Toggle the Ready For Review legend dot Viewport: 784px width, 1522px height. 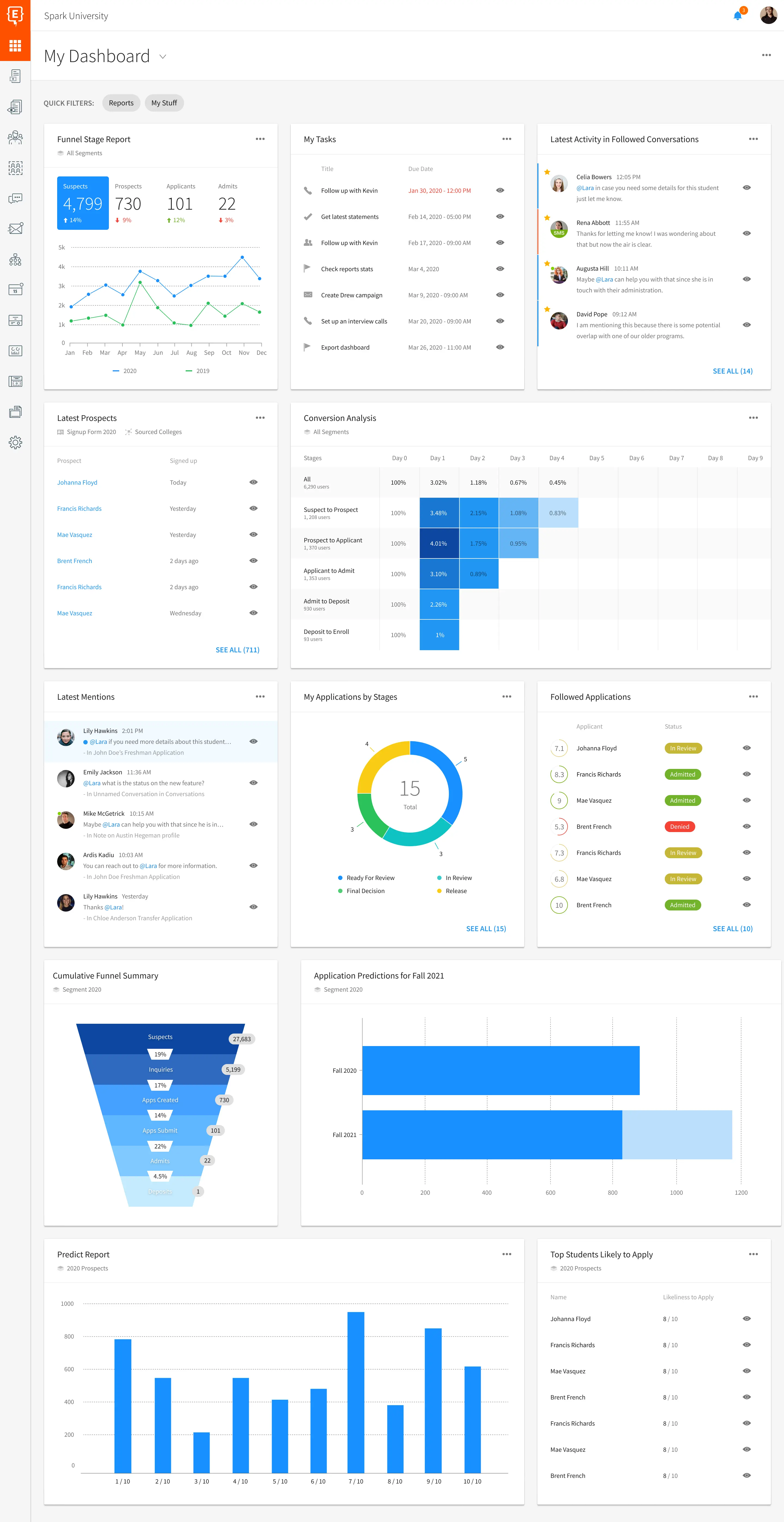point(340,878)
